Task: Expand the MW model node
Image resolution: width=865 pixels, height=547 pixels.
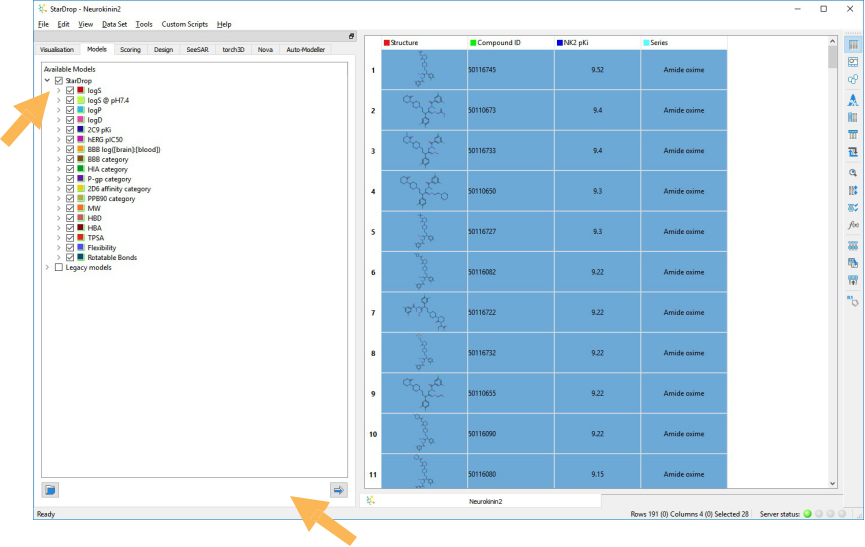Action: pos(58,208)
